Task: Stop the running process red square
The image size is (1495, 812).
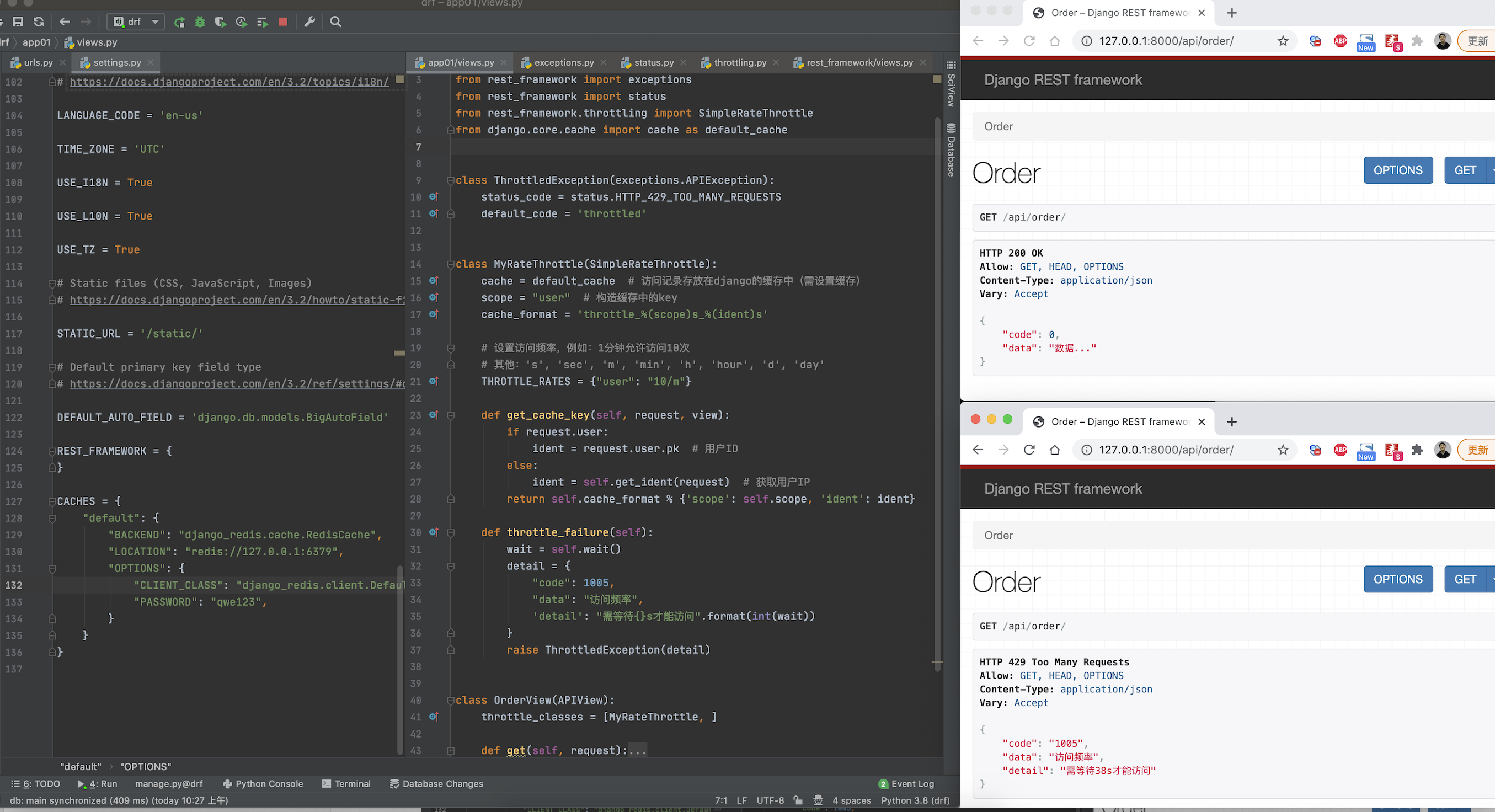Action: pyautogui.click(x=283, y=22)
